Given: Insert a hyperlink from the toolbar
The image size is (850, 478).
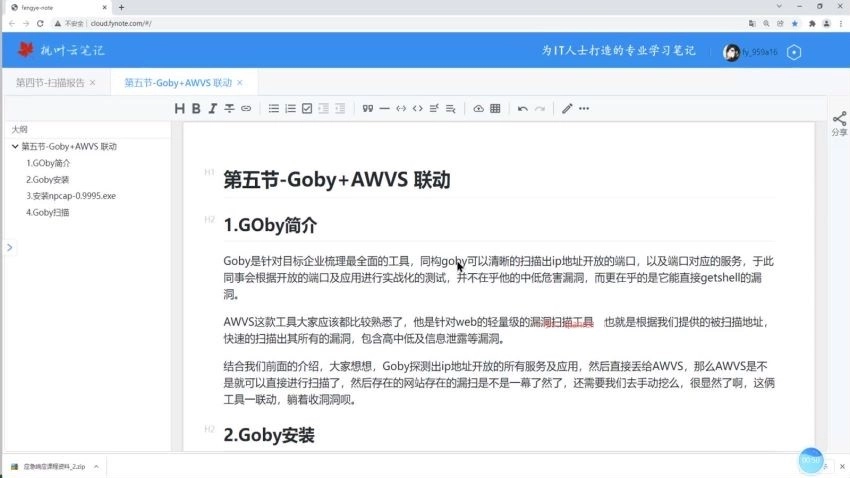Looking at the screenshot, I should [246, 108].
